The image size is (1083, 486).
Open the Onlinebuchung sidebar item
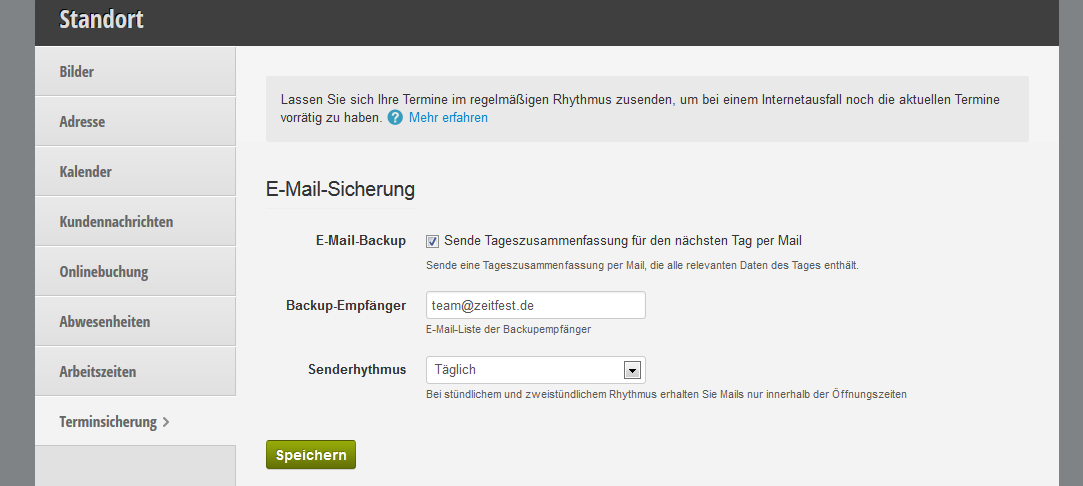point(135,272)
